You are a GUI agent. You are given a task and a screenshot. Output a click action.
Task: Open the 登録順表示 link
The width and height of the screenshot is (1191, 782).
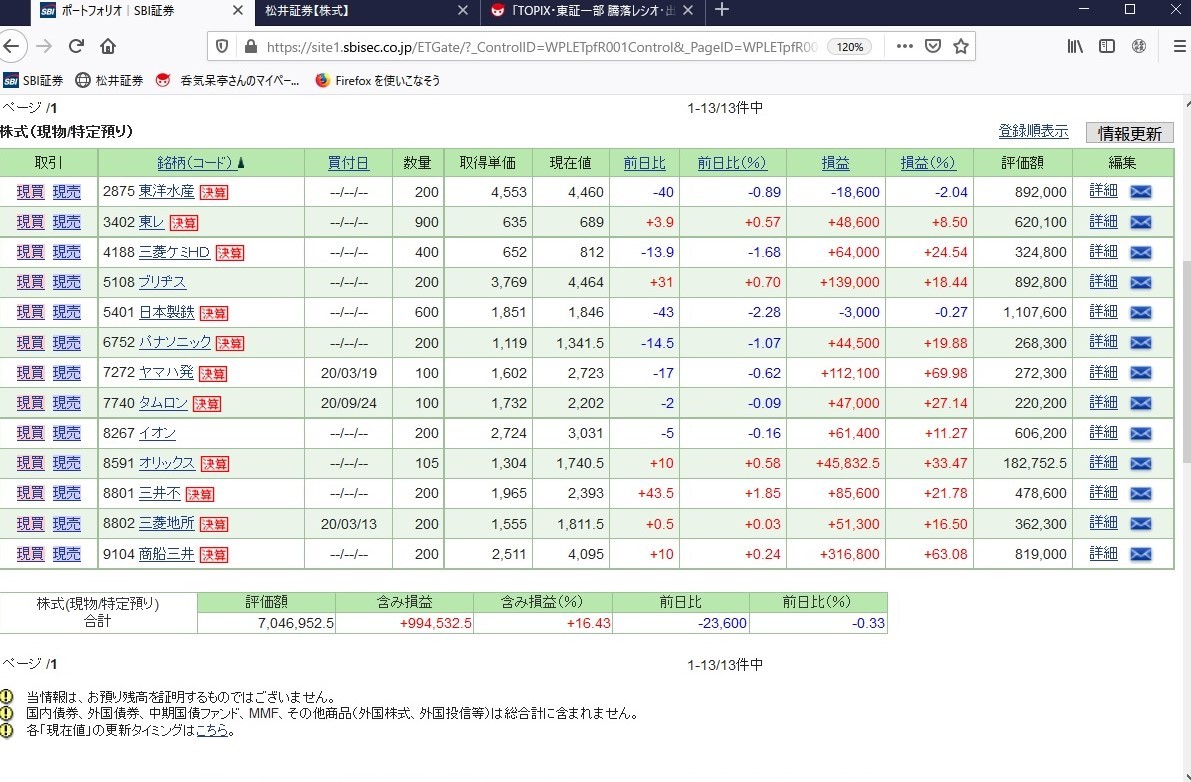[1033, 131]
